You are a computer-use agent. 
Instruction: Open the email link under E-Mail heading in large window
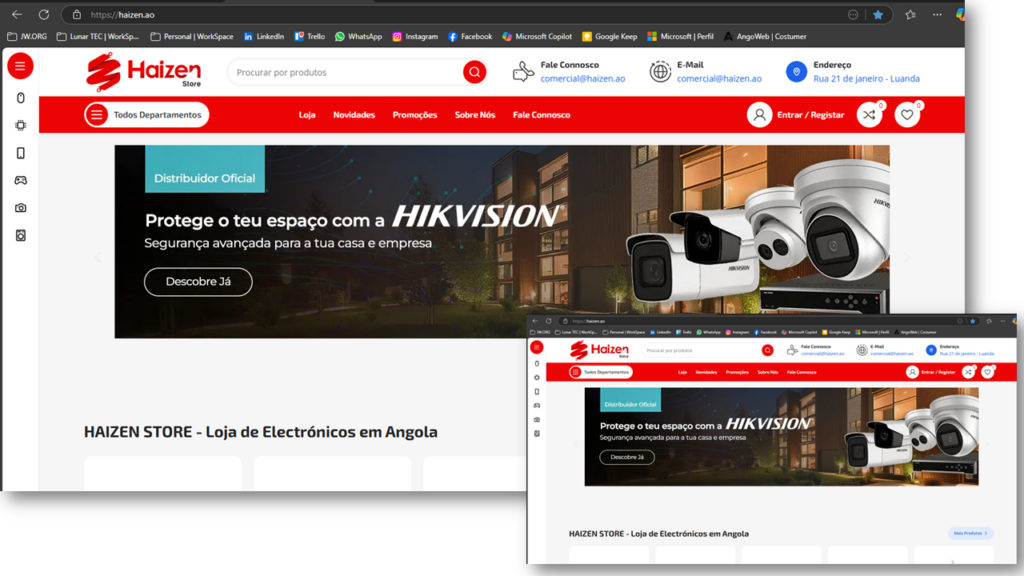(719, 79)
